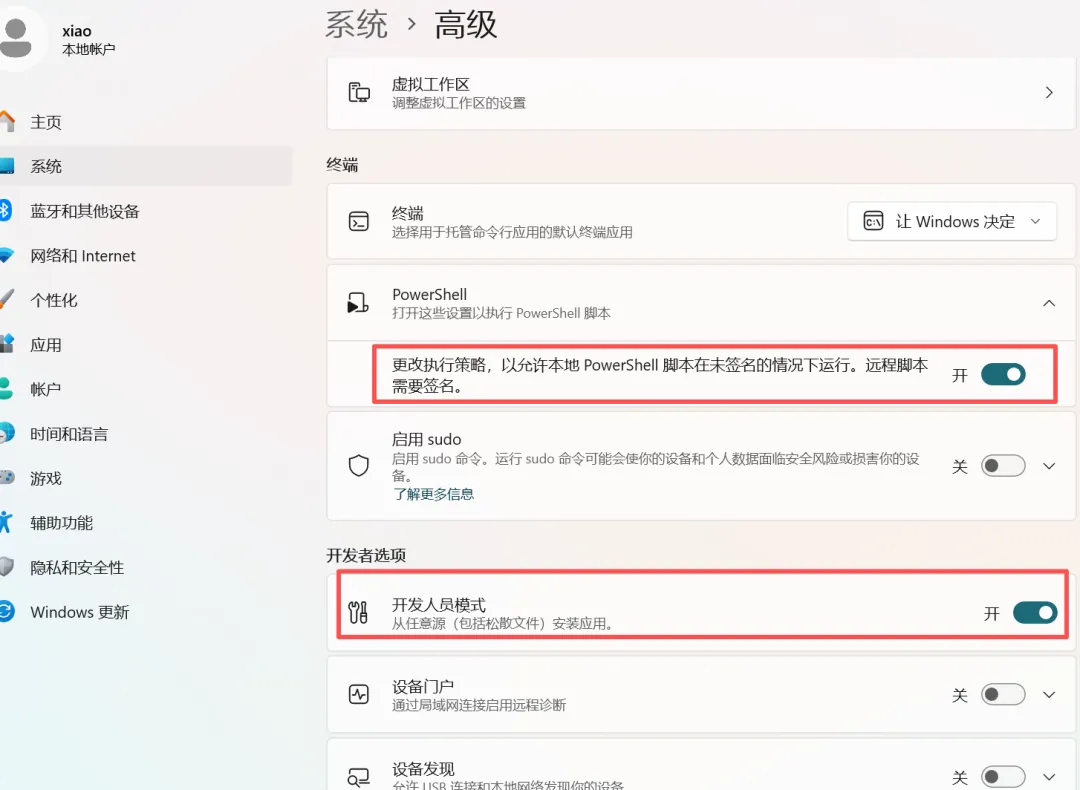The width and height of the screenshot is (1080, 790).
Task: Click the monitor icon beside 系统
Action: [x=7, y=166]
